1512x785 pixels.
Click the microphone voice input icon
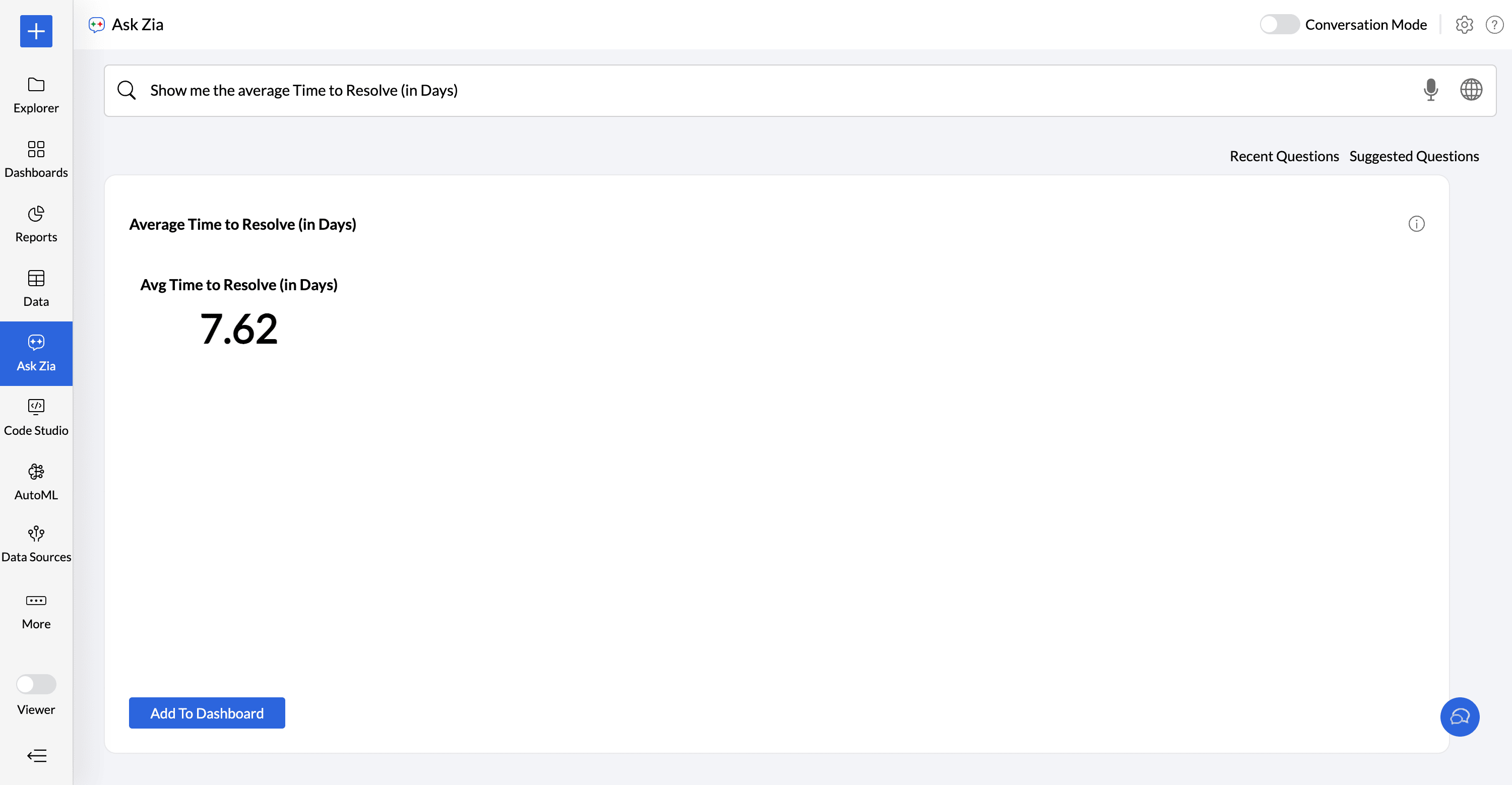(x=1430, y=90)
